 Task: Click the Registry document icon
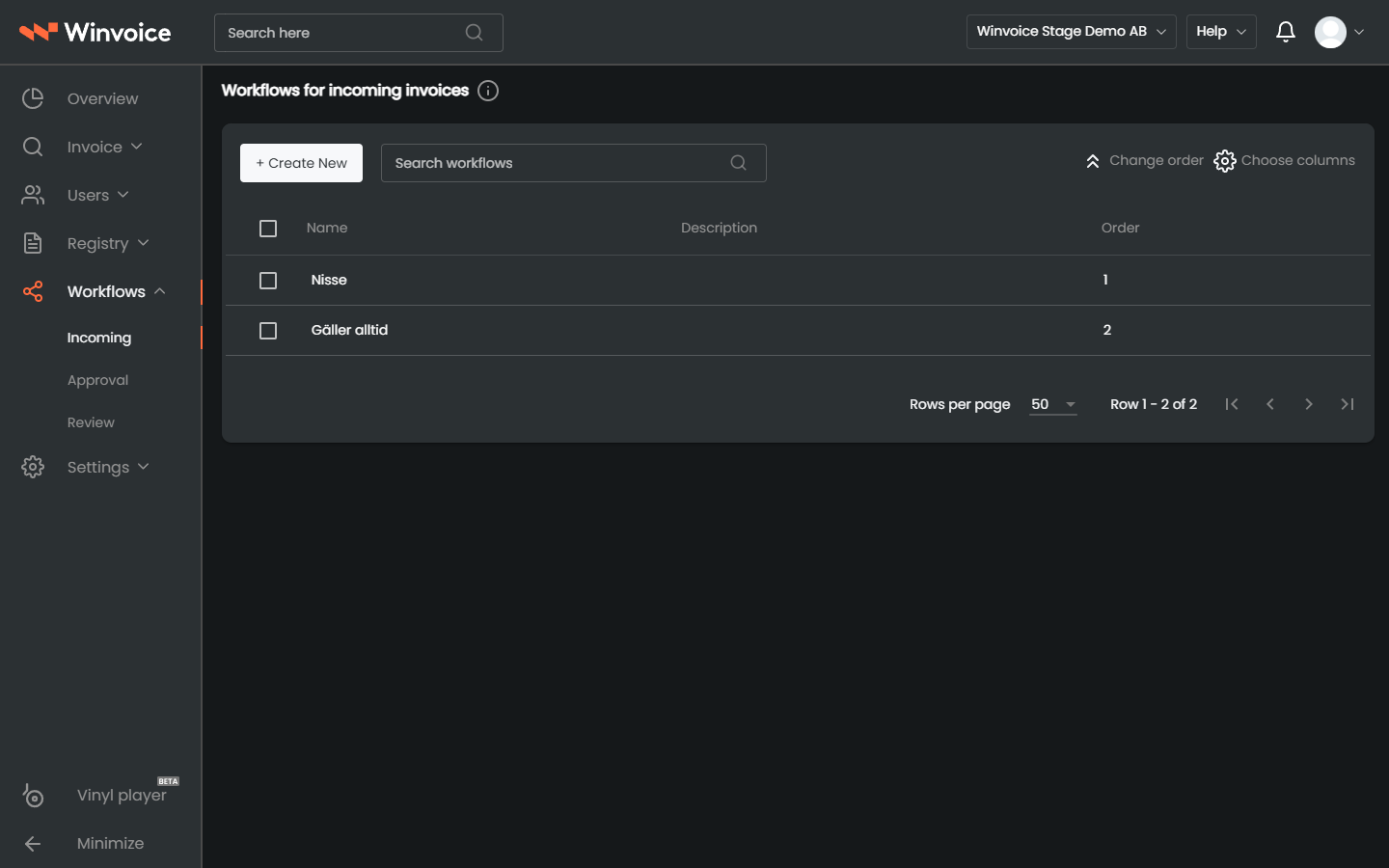coord(33,243)
